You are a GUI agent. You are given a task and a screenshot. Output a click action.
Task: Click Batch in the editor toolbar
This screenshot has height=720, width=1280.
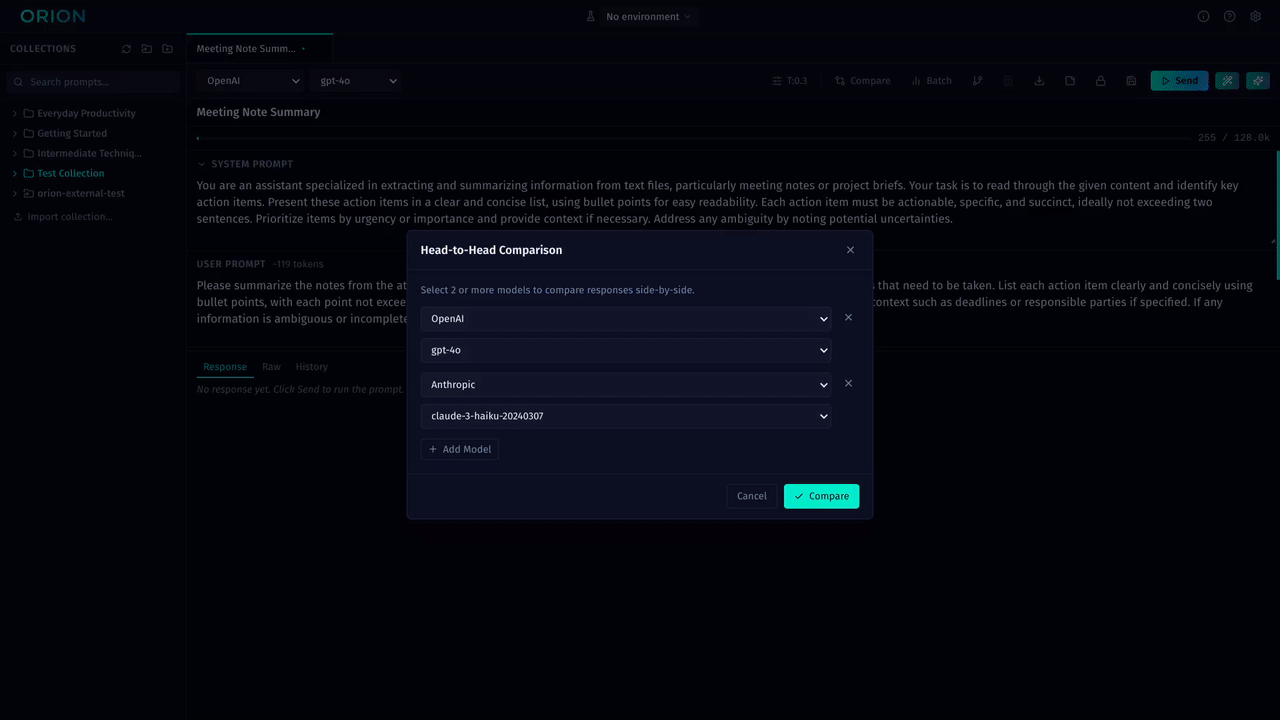(932, 81)
